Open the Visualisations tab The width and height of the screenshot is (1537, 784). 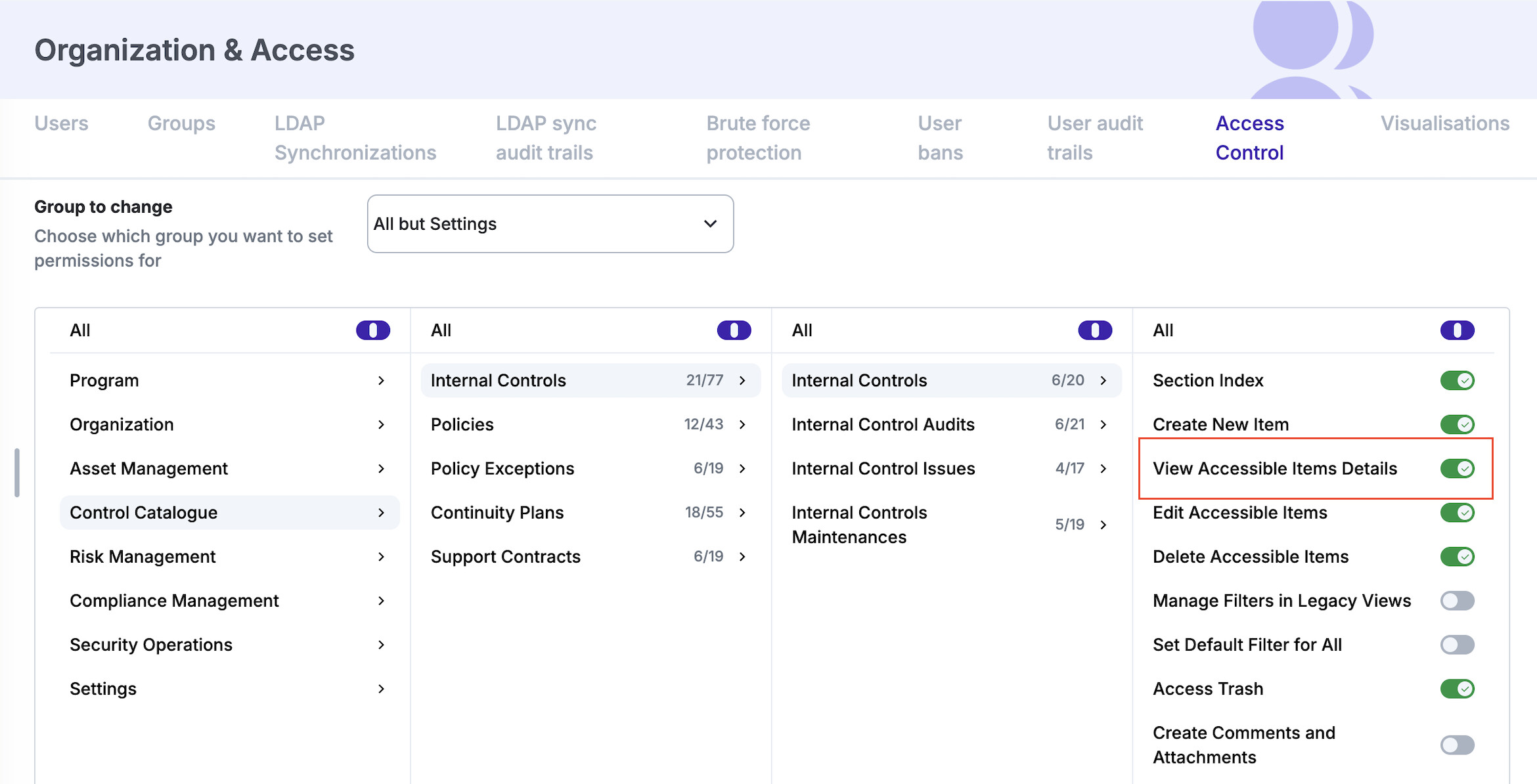[1444, 123]
